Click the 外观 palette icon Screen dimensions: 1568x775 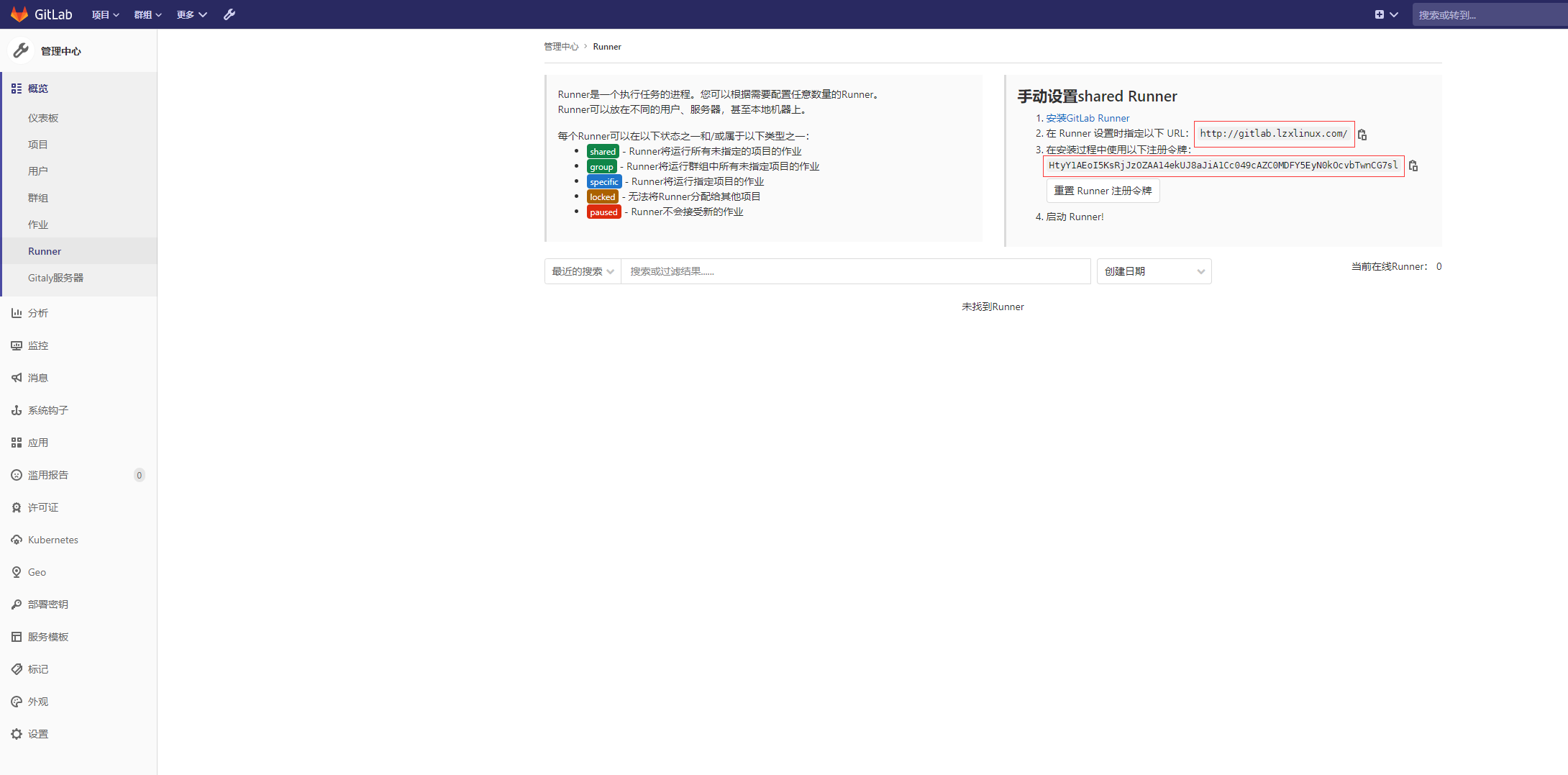click(17, 702)
